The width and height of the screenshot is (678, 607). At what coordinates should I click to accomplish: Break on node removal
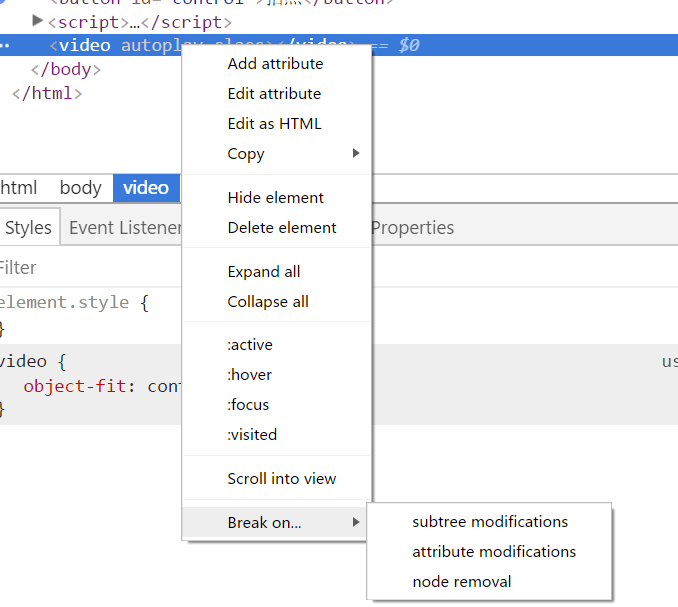pos(462,581)
